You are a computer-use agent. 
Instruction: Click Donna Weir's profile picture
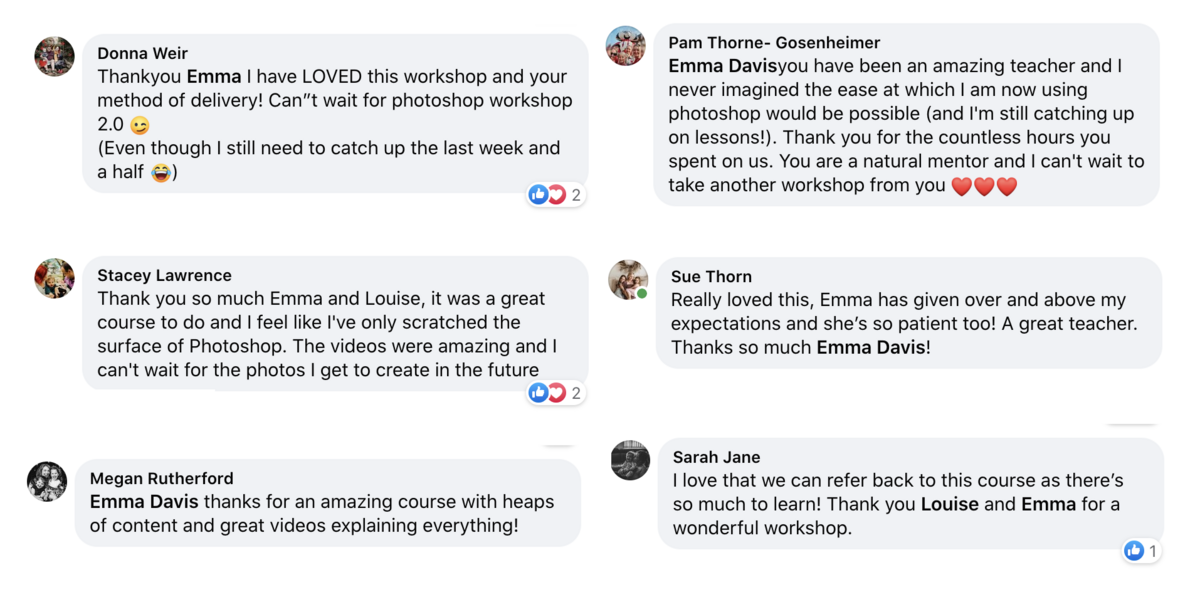[x=54, y=57]
